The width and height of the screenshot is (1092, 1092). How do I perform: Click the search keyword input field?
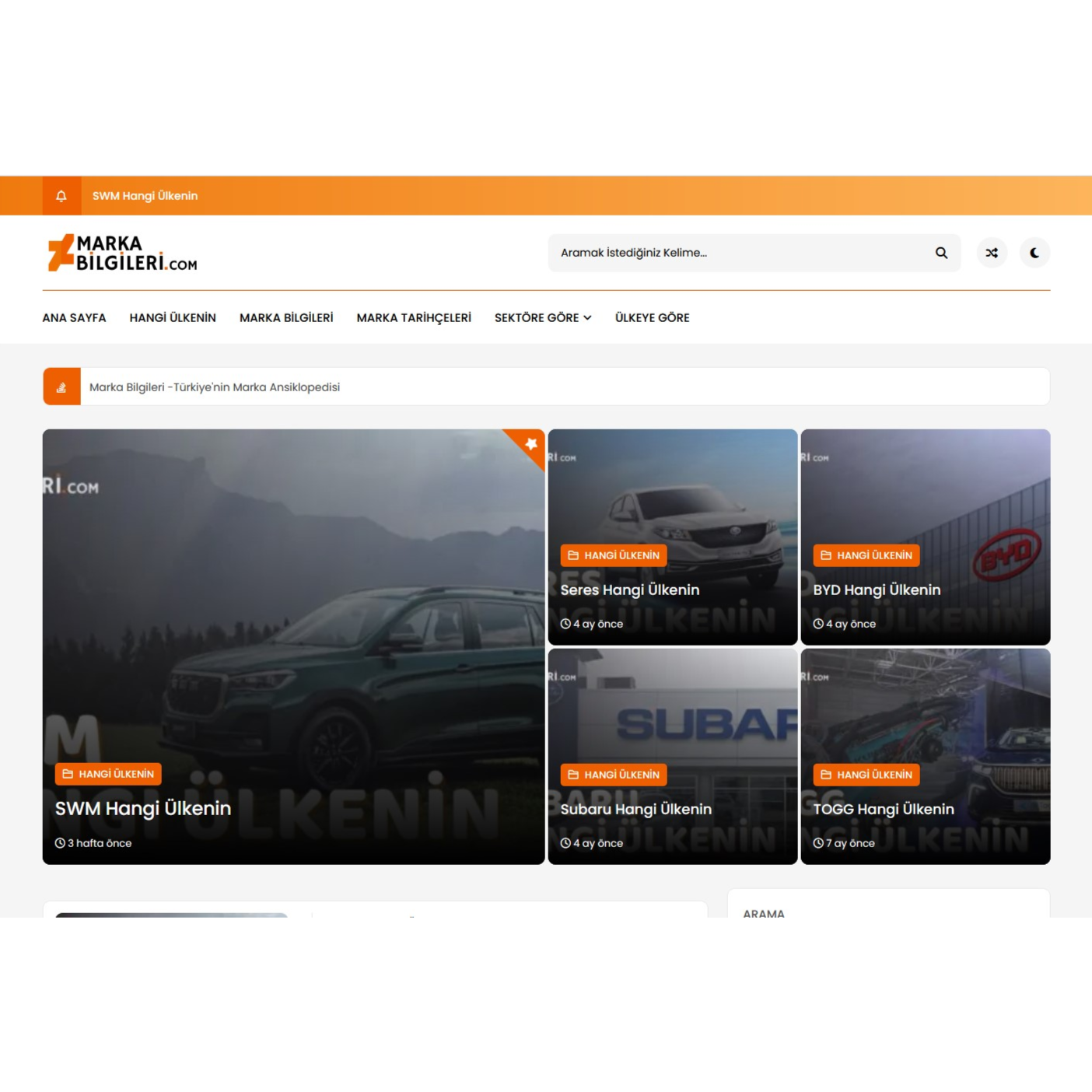pos(739,253)
